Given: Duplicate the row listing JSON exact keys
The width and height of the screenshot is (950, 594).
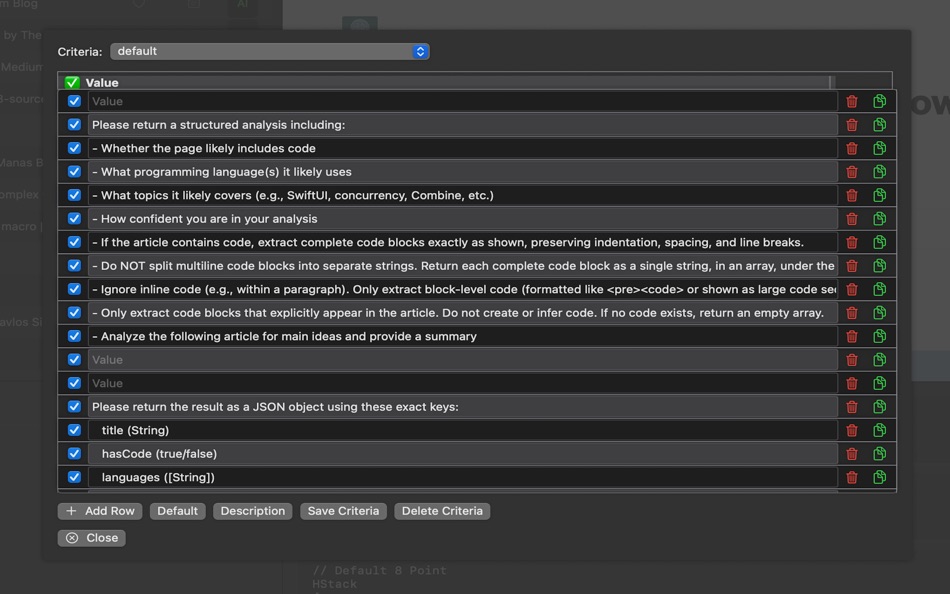Looking at the screenshot, I should pyautogui.click(x=880, y=406).
